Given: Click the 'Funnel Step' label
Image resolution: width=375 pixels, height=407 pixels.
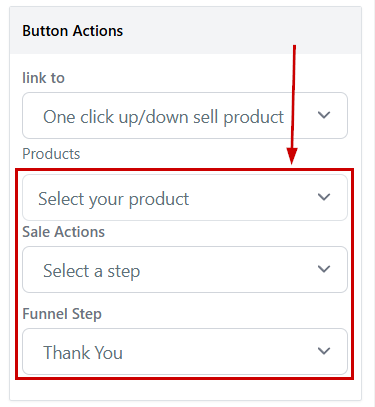Looking at the screenshot, I should click(62, 314).
